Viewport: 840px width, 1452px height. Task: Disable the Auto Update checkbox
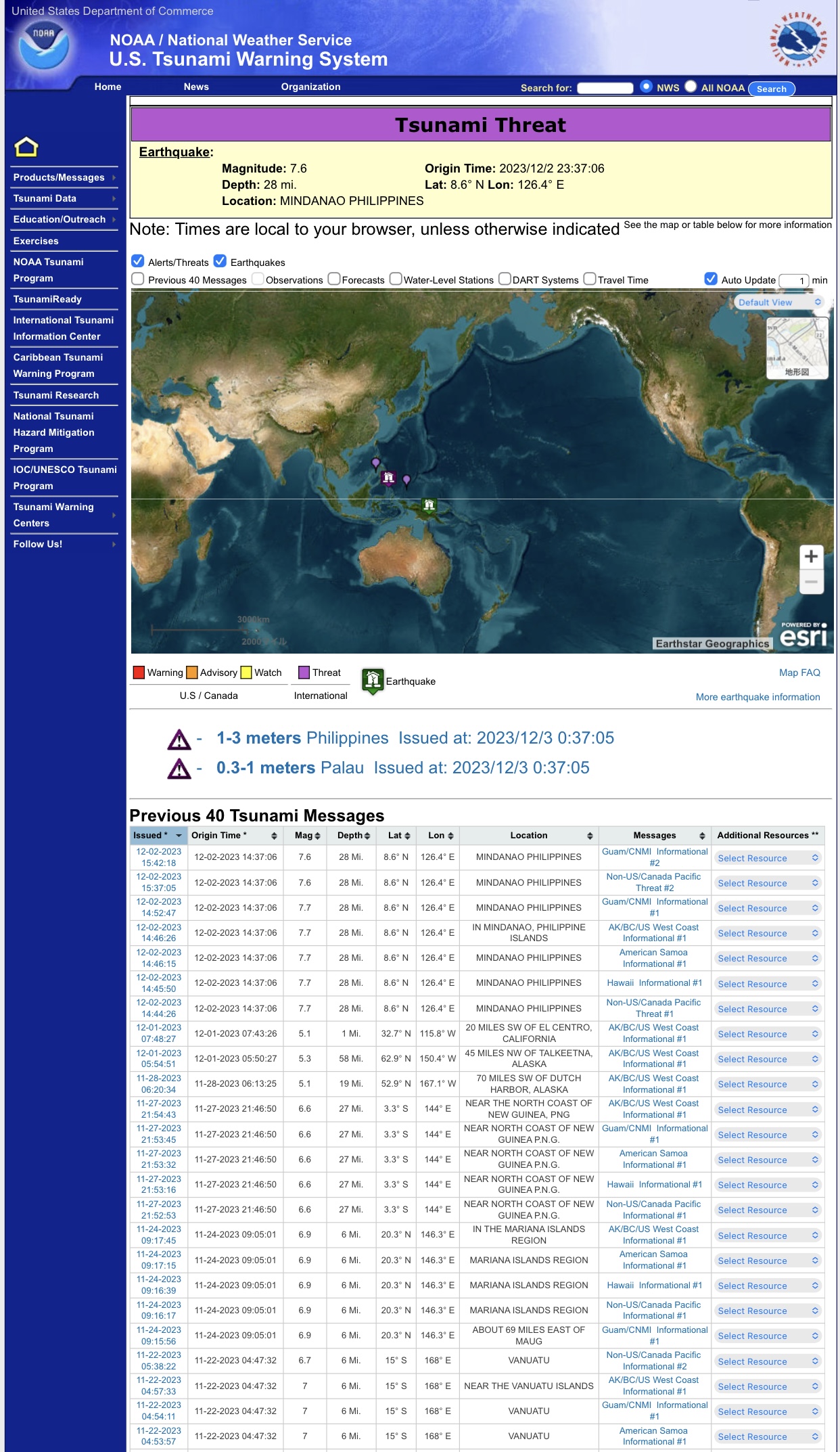pos(711,279)
